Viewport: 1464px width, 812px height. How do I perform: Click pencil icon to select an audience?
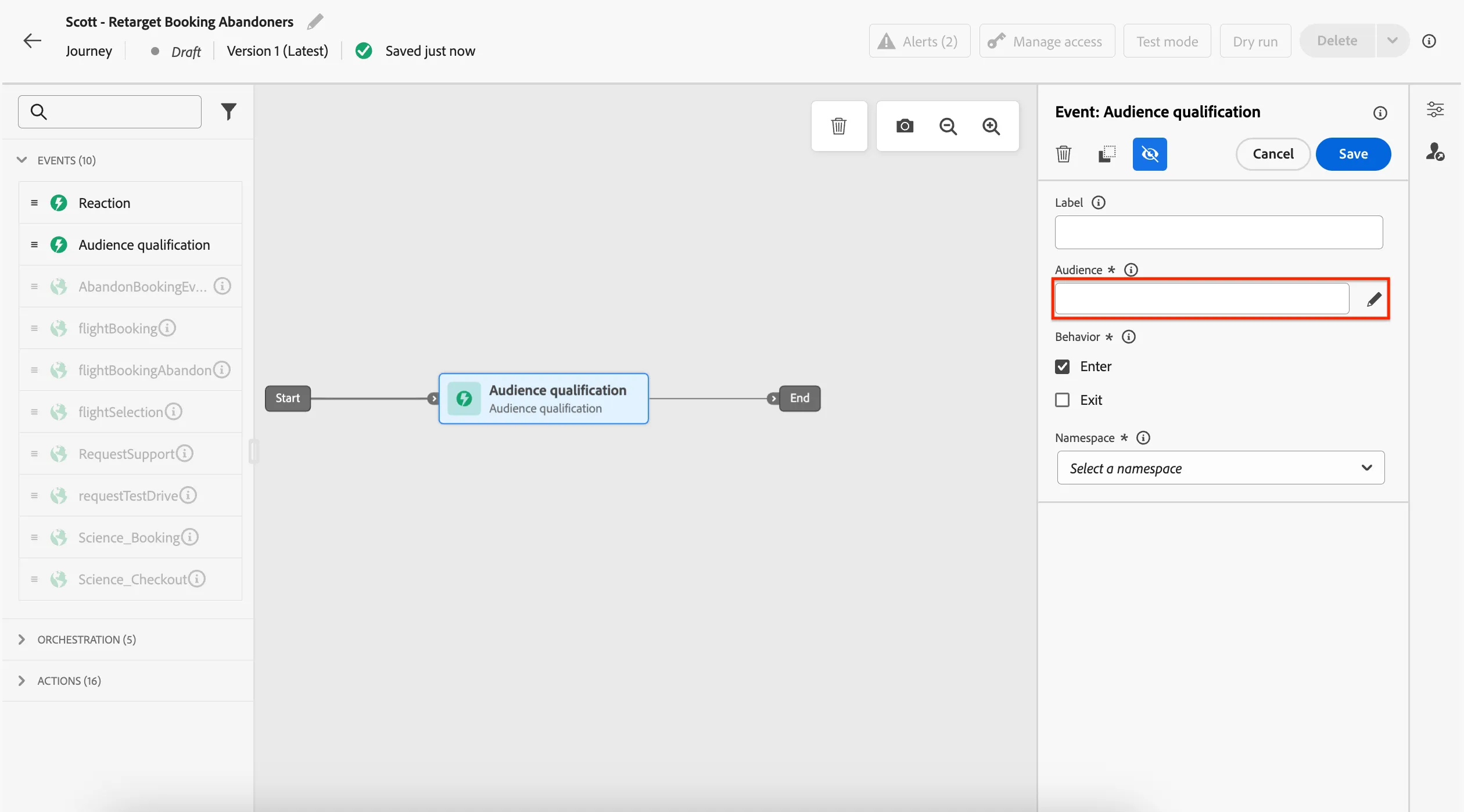coord(1374,299)
